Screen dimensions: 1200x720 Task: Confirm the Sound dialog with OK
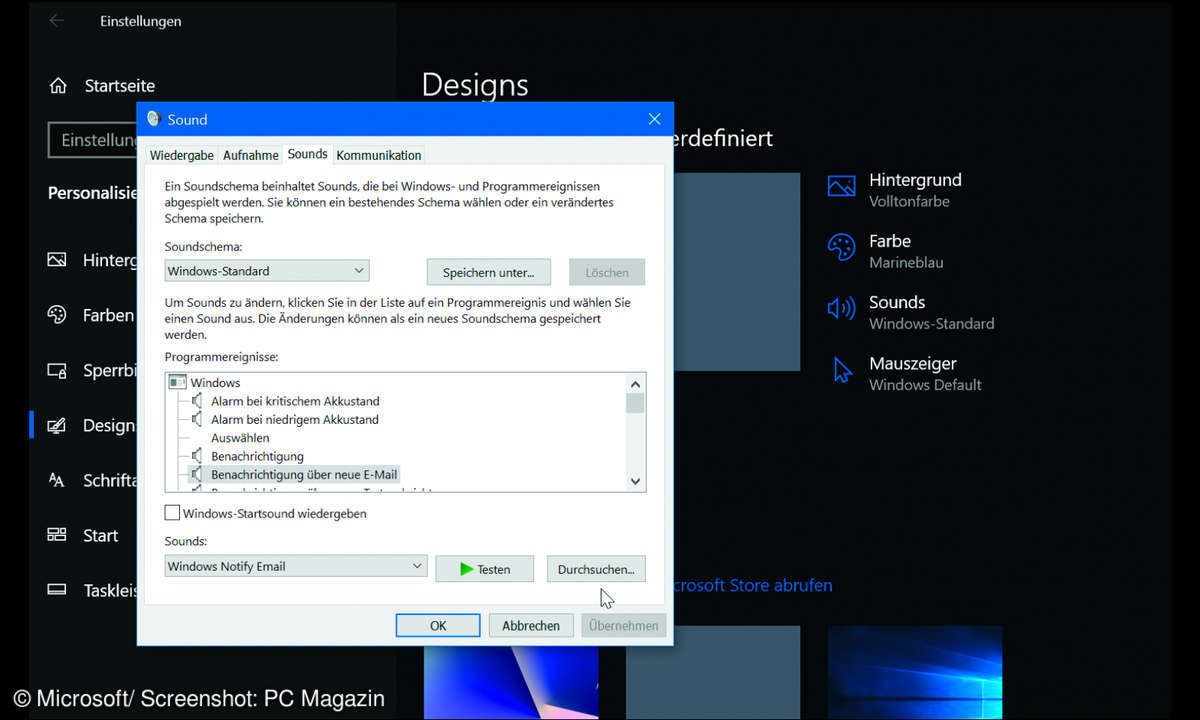(x=438, y=625)
